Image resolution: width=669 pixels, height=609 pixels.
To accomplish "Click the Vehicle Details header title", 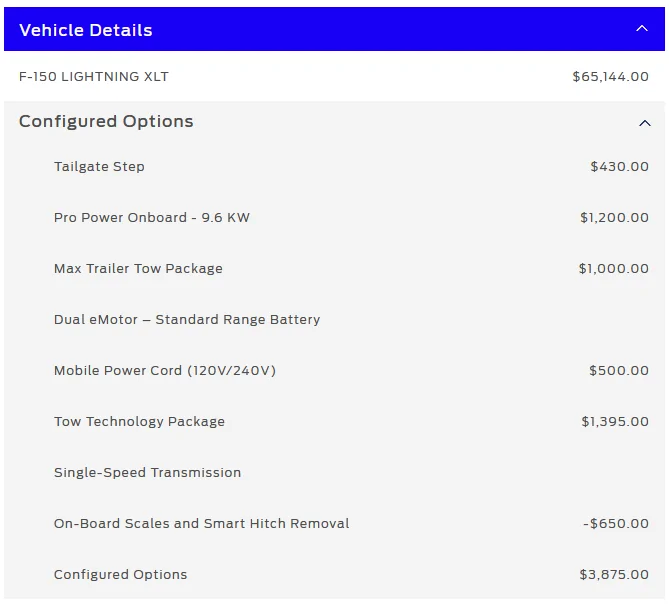I will [x=86, y=30].
